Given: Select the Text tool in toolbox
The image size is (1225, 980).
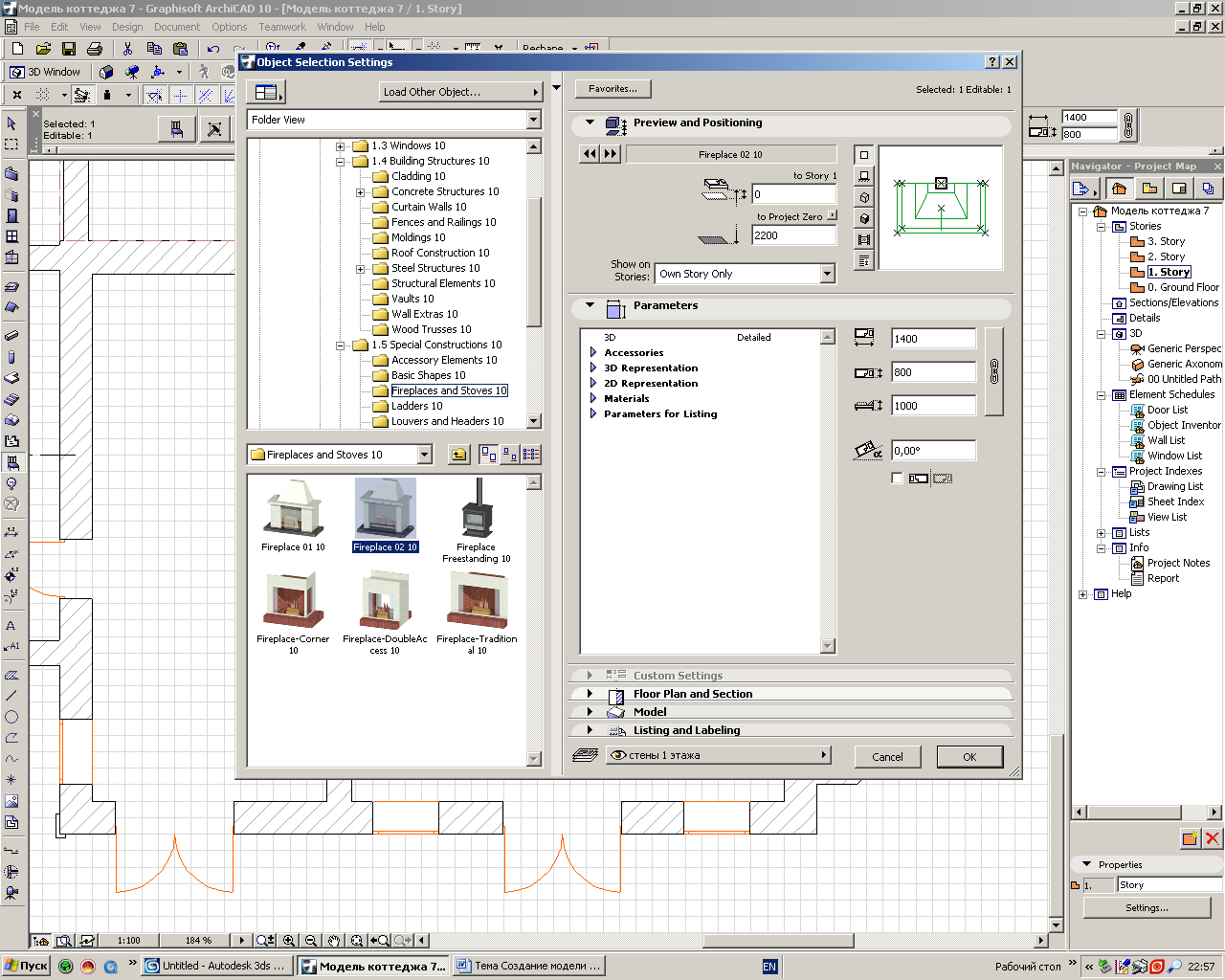Looking at the screenshot, I should point(11,625).
